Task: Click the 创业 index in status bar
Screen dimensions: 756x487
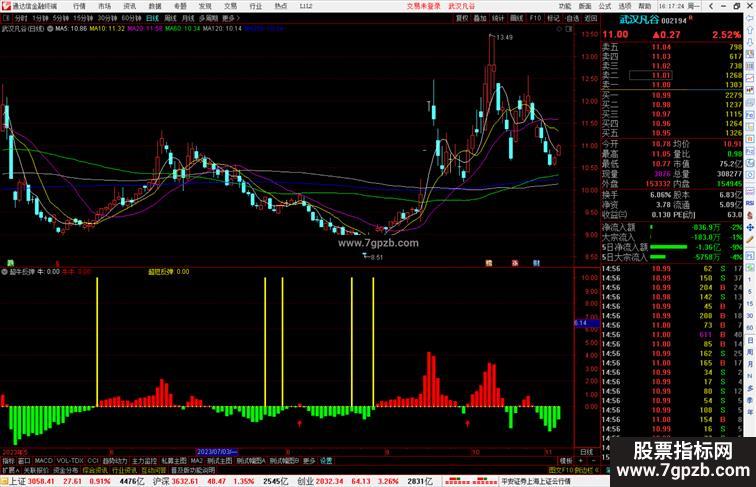Action: coord(305,481)
